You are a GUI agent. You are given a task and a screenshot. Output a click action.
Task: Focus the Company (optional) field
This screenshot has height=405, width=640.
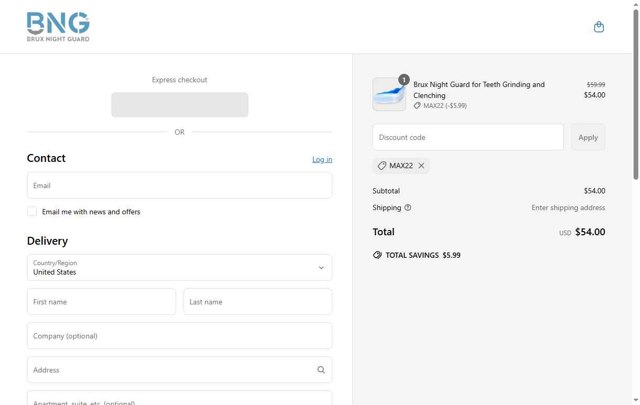tap(180, 336)
